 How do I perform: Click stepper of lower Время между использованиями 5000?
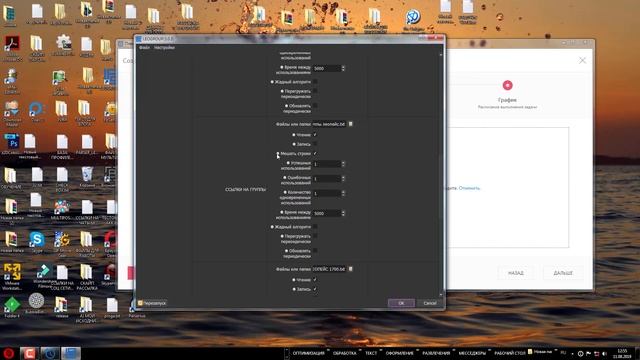(343, 213)
